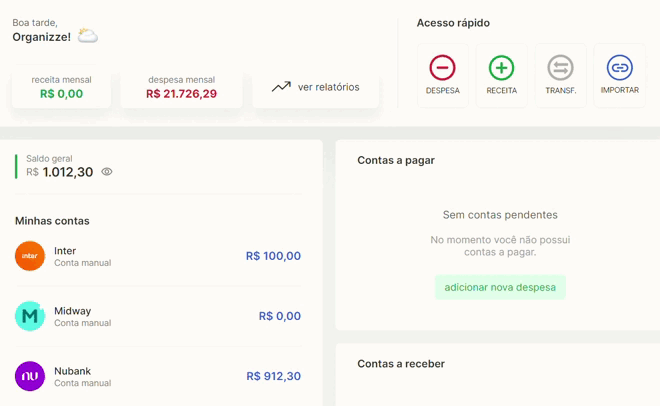Add income with the green Receita icon
The width and height of the screenshot is (660, 406).
click(501, 68)
